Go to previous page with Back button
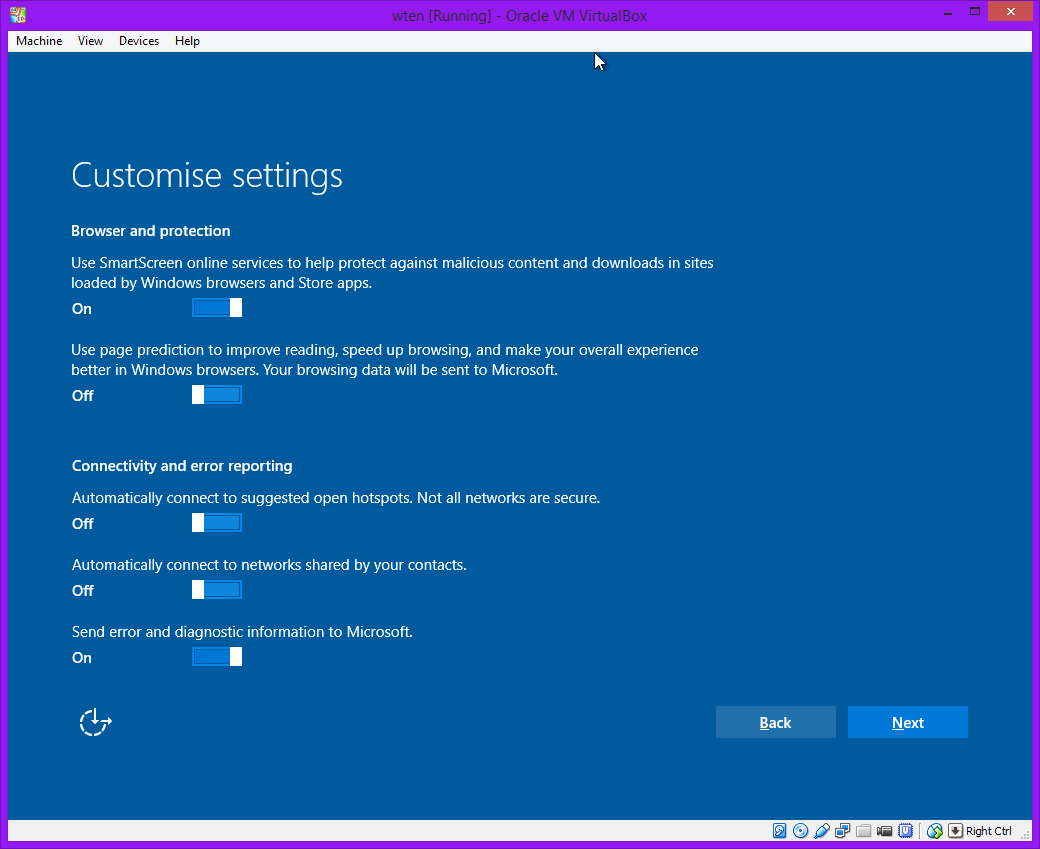 (775, 722)
